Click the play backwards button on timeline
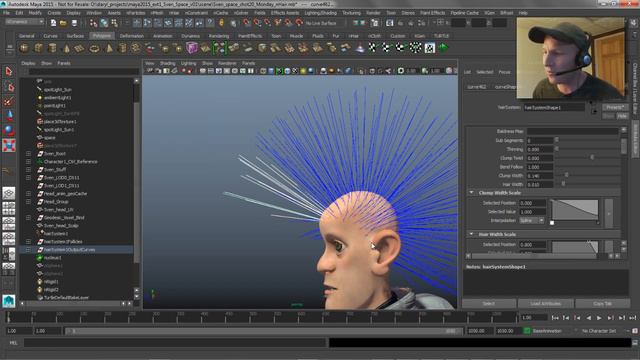The width and height of the screenshot is (640, 360). tap(588, 318)
